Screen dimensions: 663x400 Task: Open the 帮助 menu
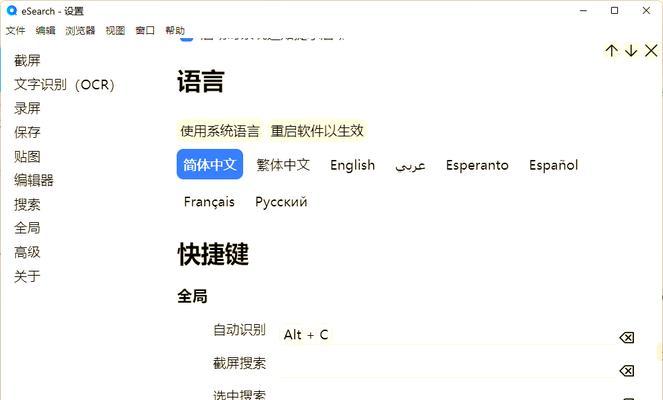tap(175, 30)
